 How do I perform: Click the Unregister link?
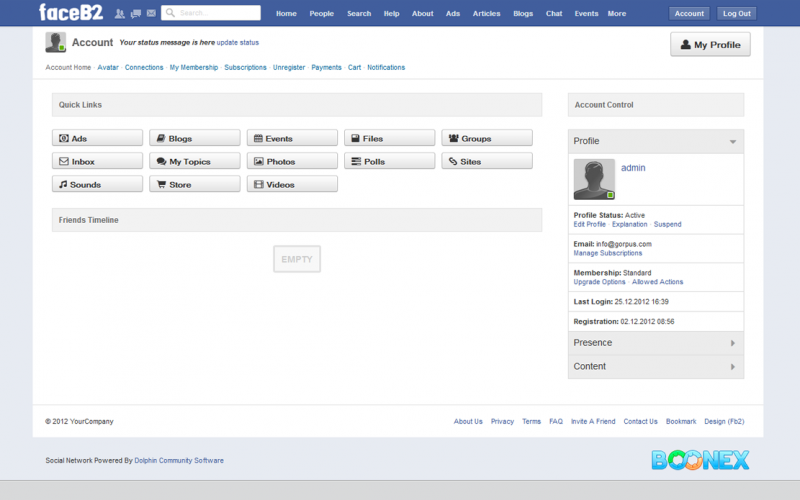pyautogui.click(x=289, y=67)
